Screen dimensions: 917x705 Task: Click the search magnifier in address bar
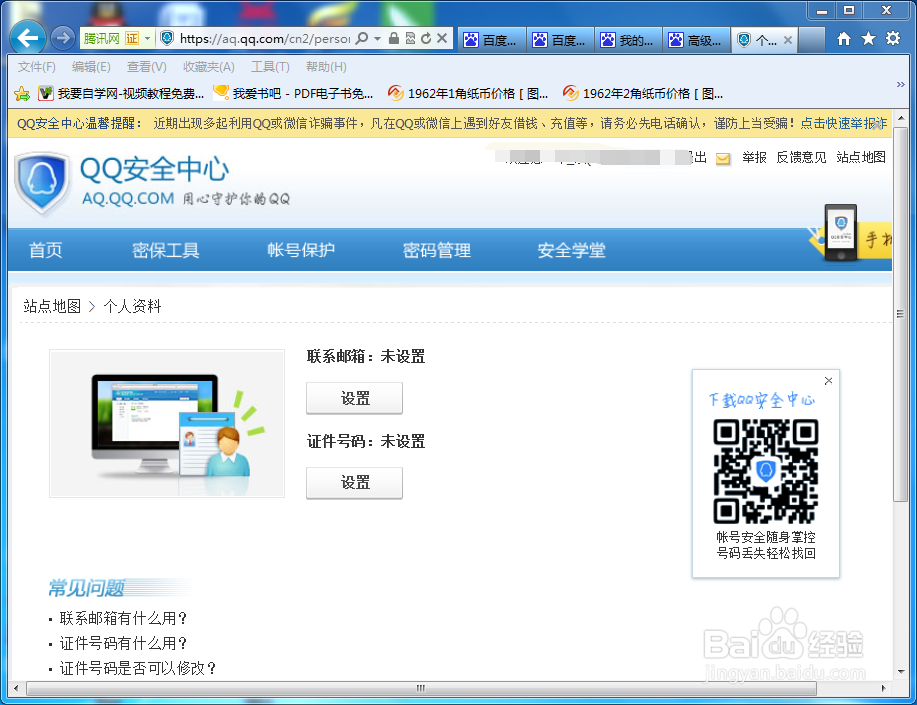(363, 39)
